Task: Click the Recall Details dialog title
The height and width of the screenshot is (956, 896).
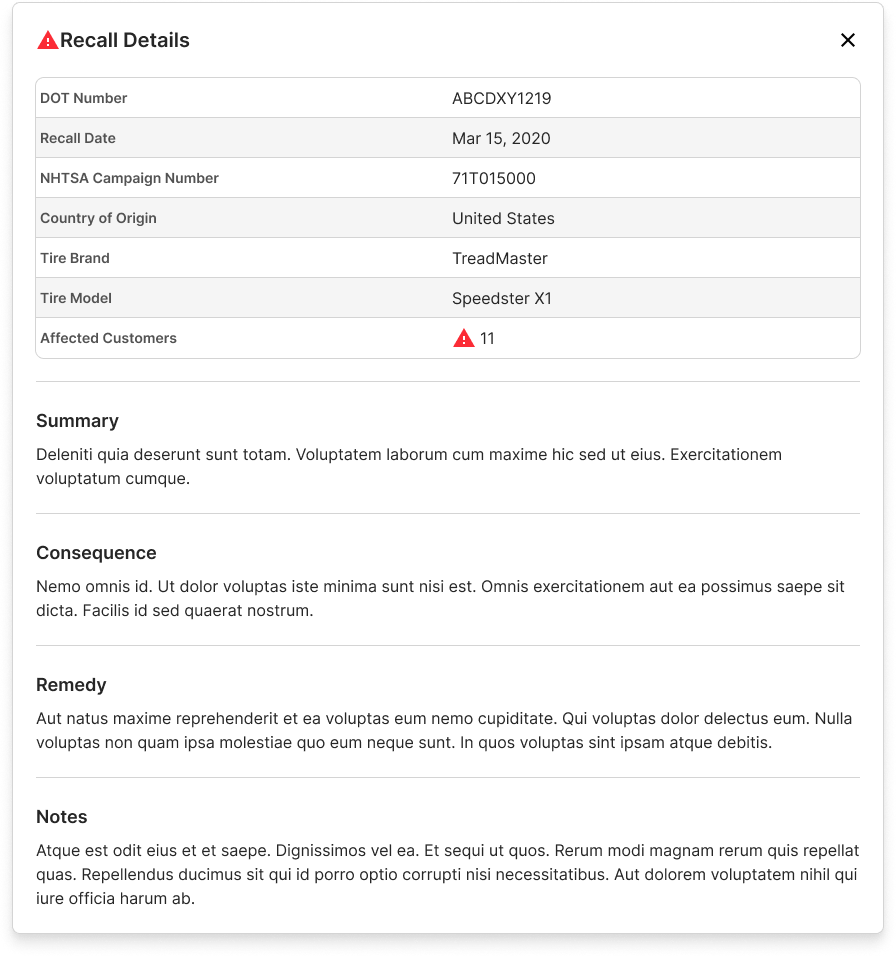Action: click(x=125, y=40)
